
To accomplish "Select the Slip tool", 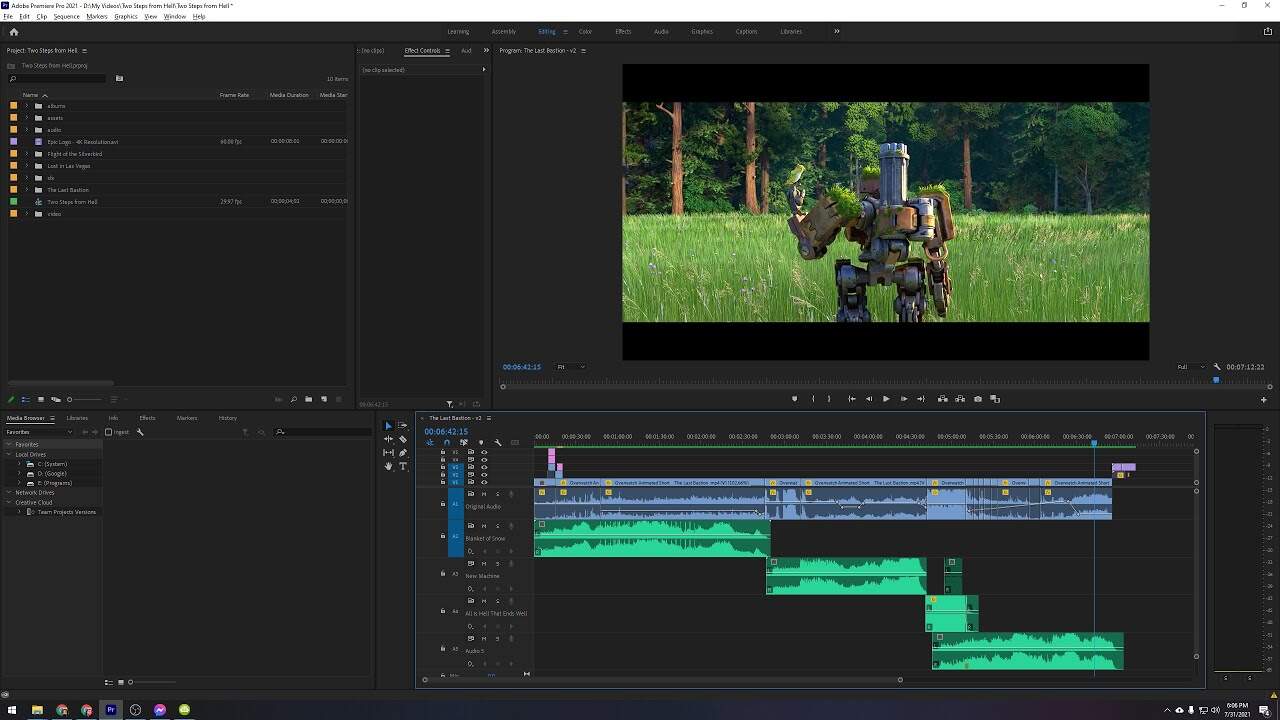I will pyautogui.click(x=389, y=452).
